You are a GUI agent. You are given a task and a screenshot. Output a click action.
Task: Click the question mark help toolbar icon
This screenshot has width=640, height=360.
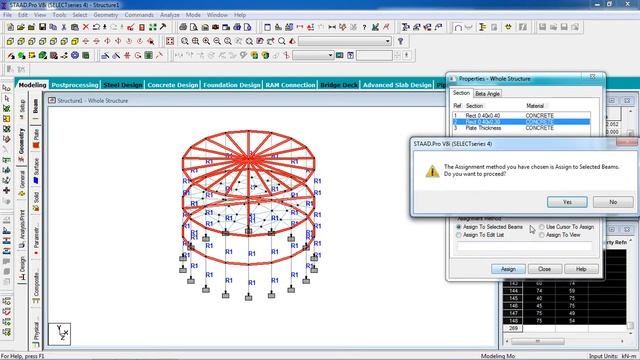(364, 27)
